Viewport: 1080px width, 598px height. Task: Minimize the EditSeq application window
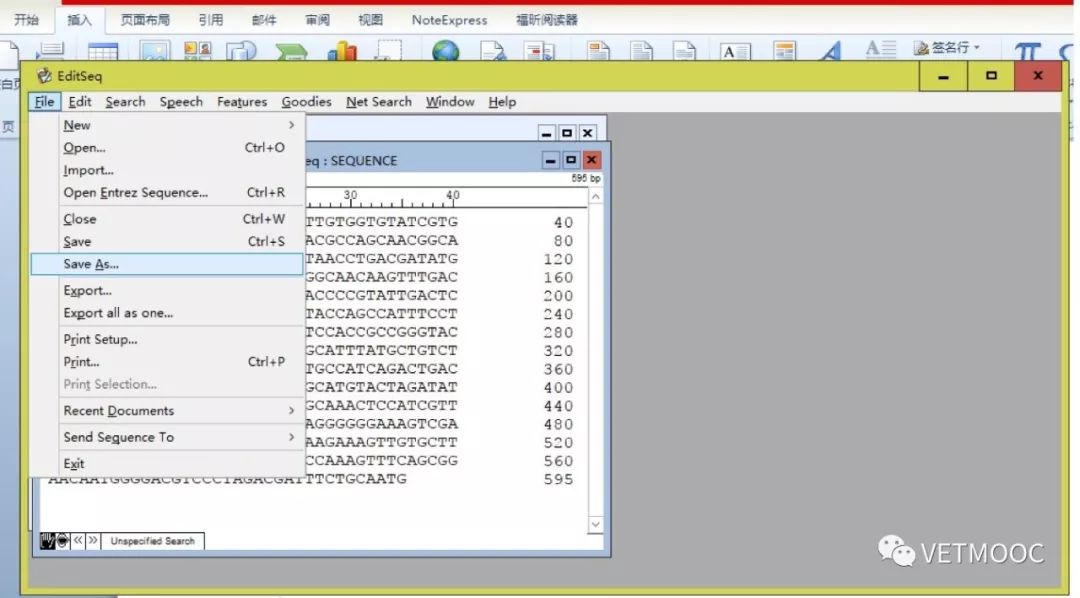click(944, 76)
